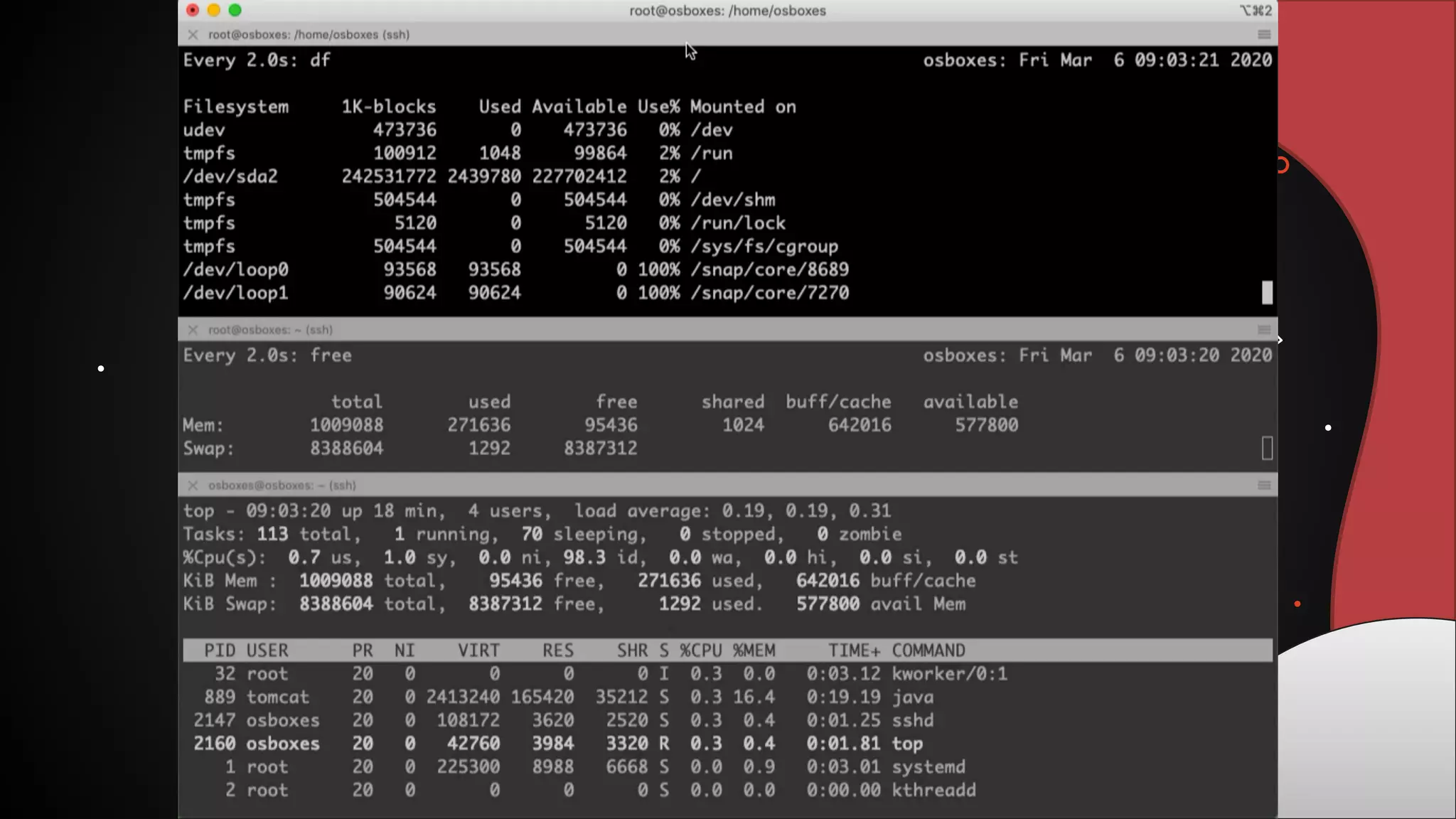Open the middle pane's hamburger menu
The width and height of the screenshot is (1456, 819).
[1264, 330]
